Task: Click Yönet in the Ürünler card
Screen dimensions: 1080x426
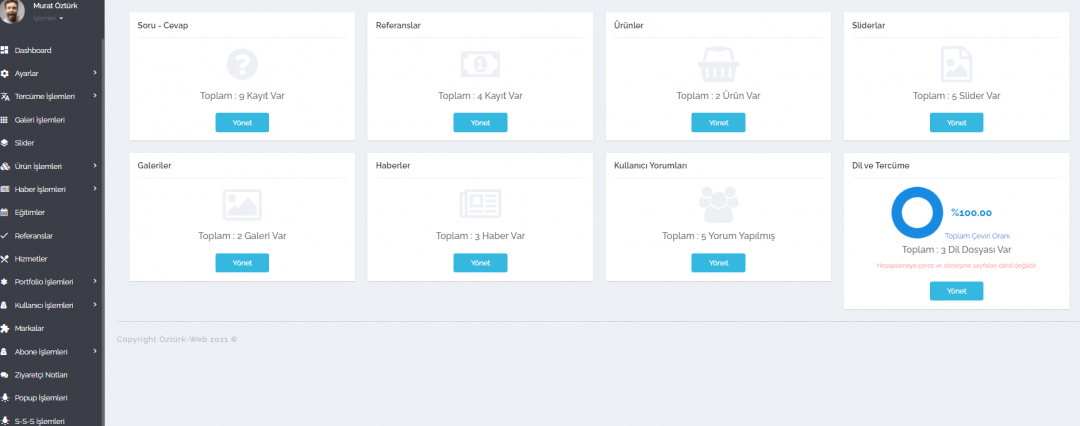Action: coord(718,123)
